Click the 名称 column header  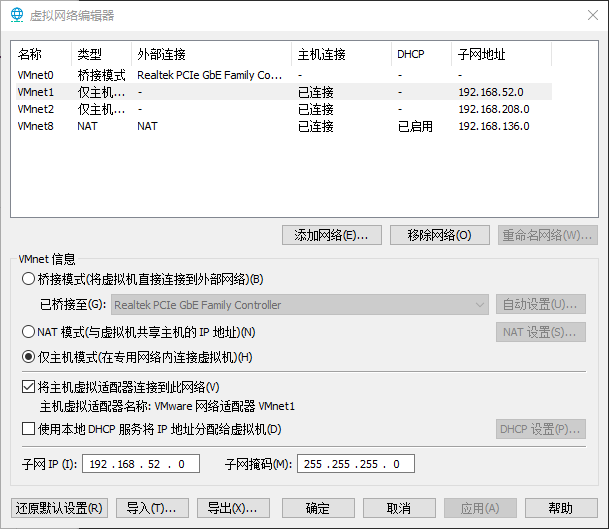click(41, 54)
